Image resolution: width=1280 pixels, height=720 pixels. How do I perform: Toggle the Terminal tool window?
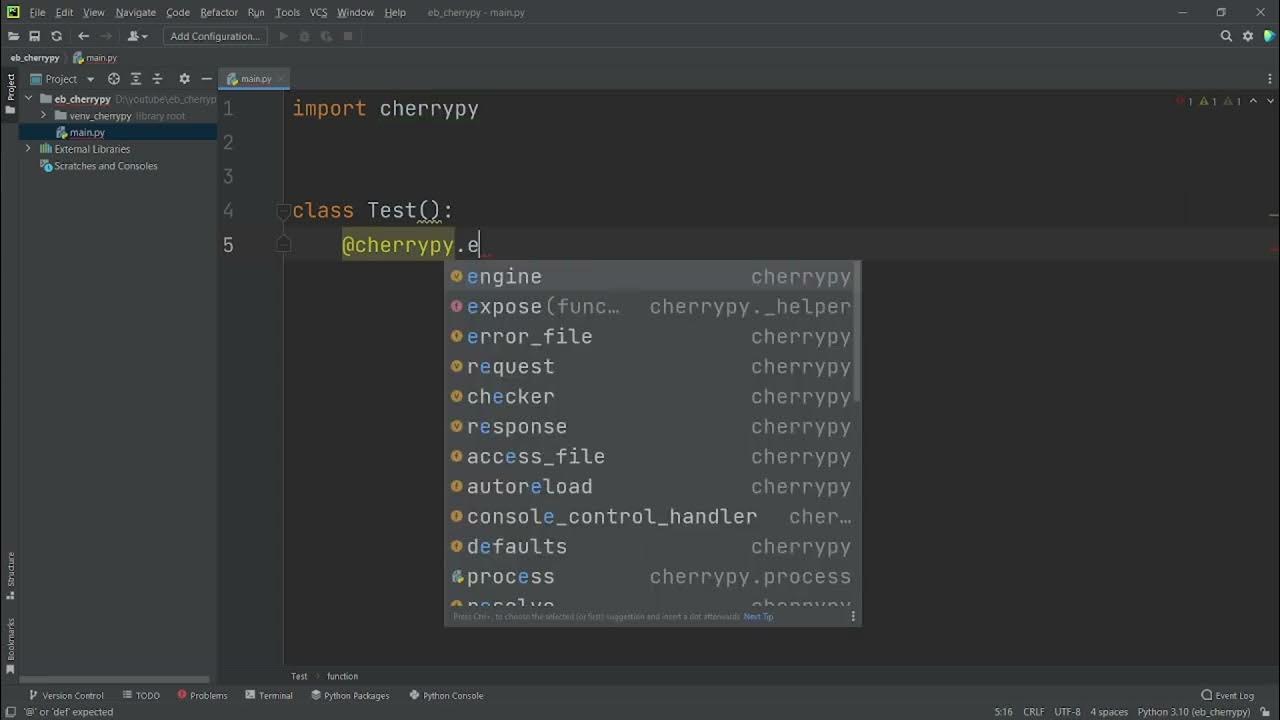click(269, 695)
